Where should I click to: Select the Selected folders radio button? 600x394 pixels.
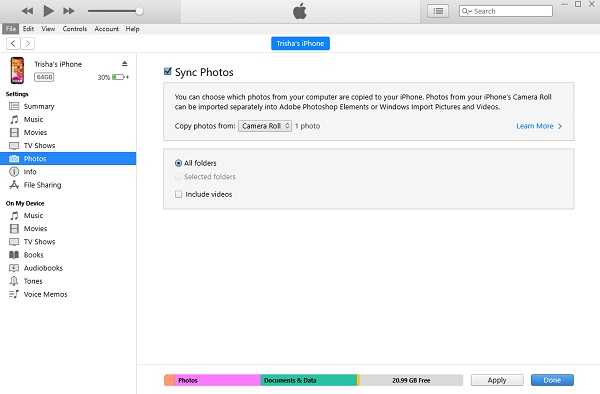(x=178, y=177)
